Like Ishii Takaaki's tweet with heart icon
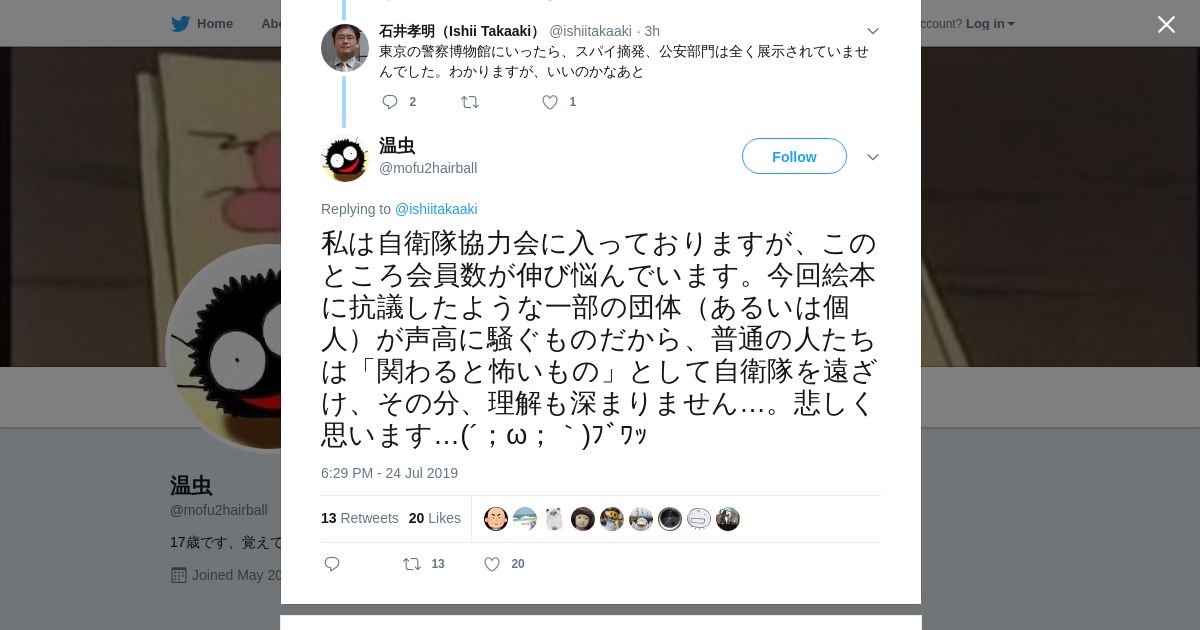Image resolution: width=1200 pixels, height=630 pixels. (550, 102)
